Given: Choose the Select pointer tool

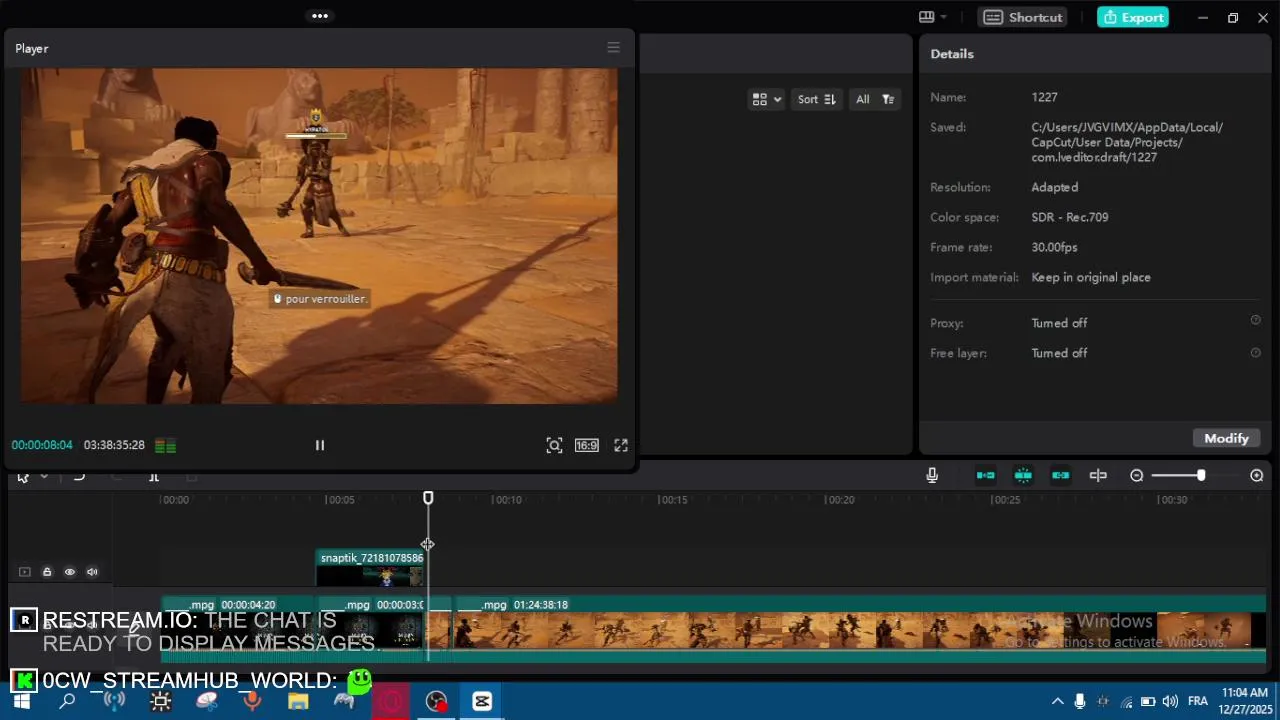Looking at the screenshot, I should tap(24, 477).
